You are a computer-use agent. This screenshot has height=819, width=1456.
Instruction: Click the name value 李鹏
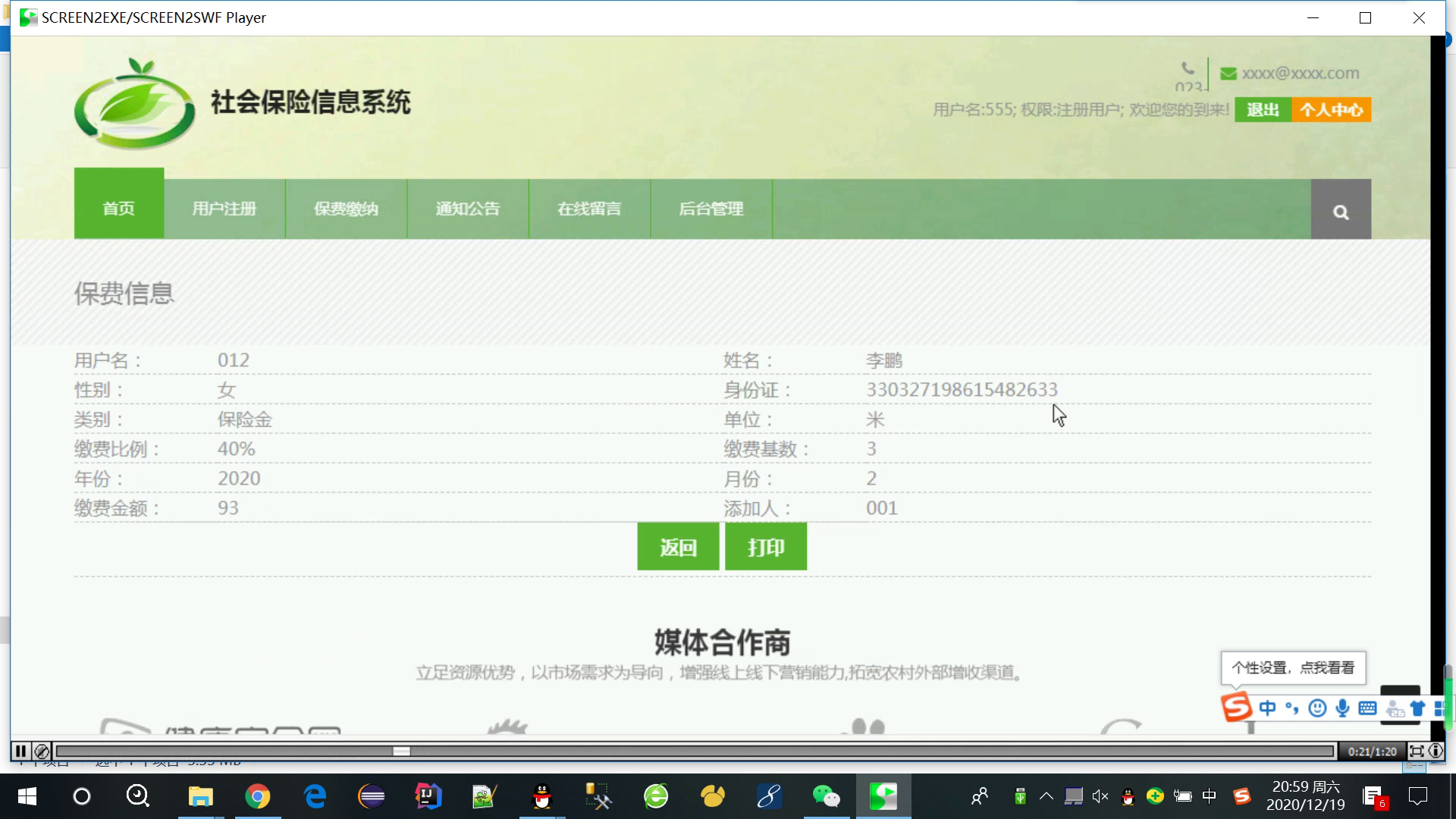pyautogui.click(x=884, y=361)
